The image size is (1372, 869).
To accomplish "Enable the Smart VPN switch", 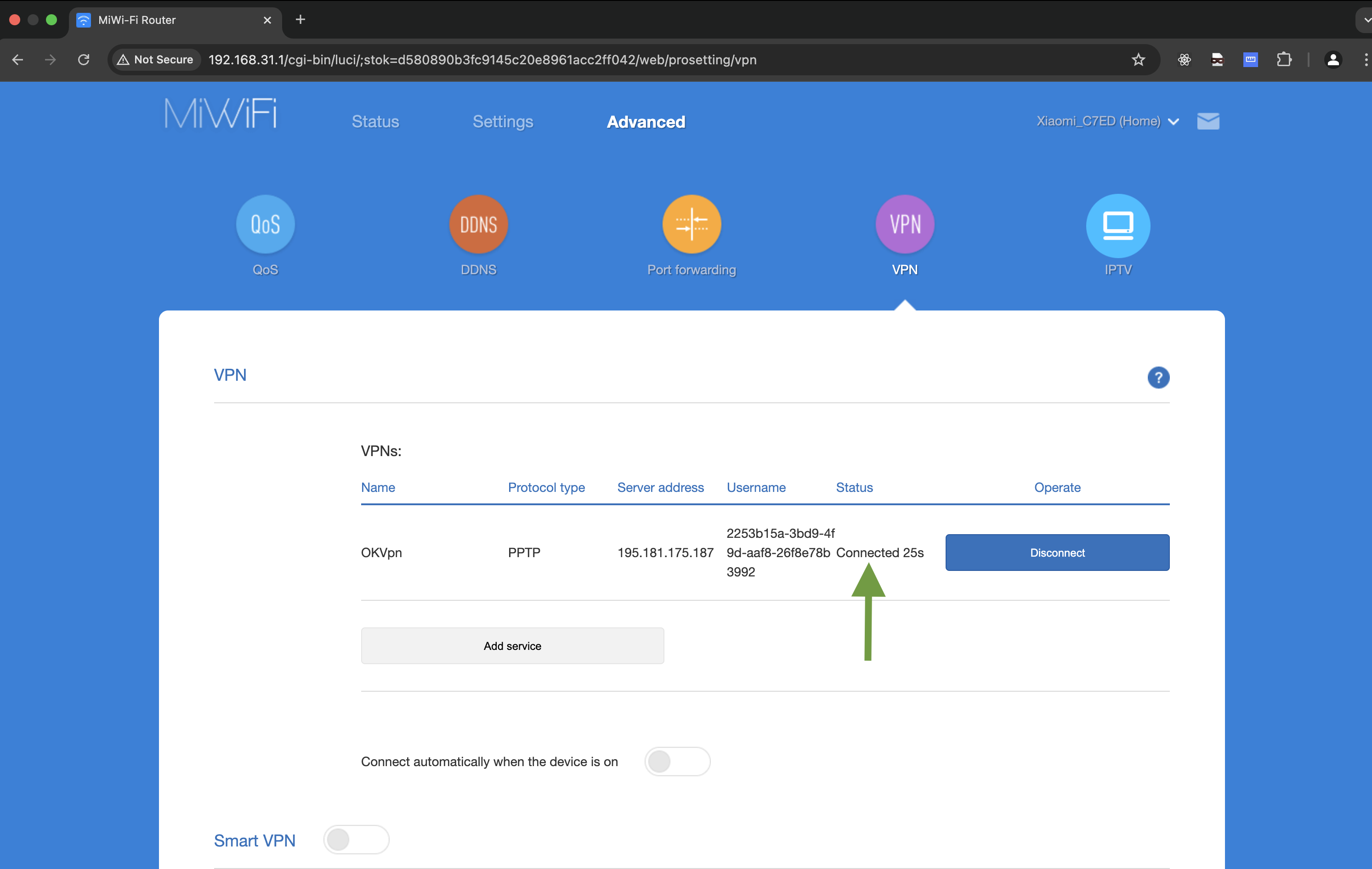I will [356, 840].
